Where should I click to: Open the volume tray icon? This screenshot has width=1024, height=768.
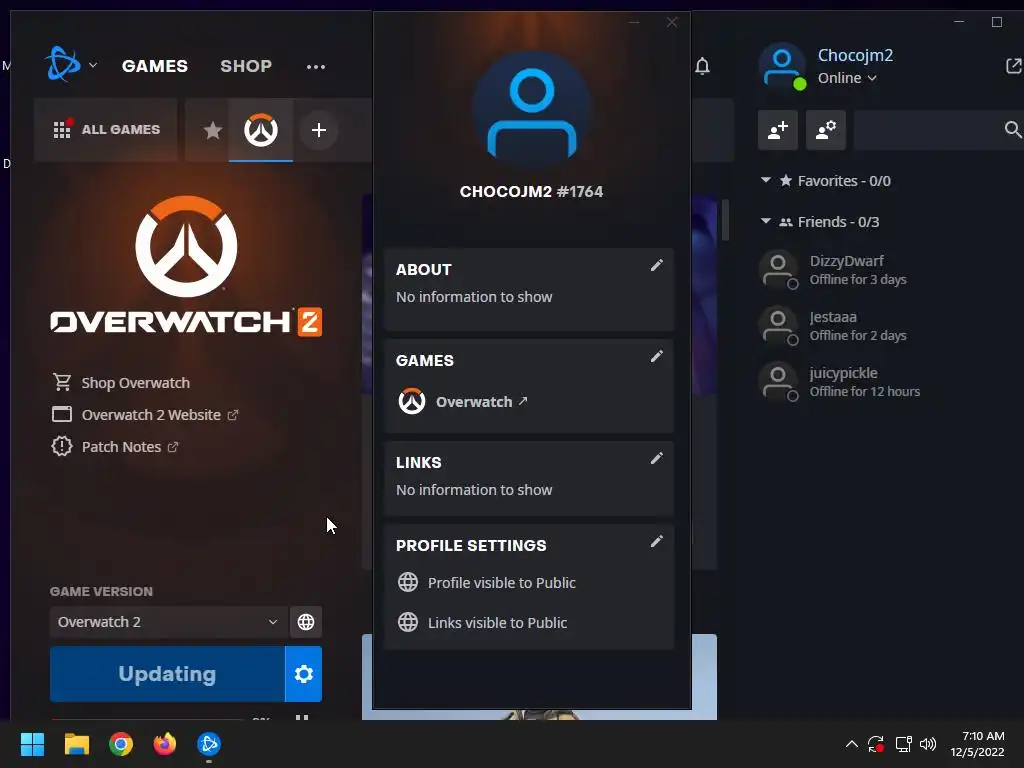927,744
